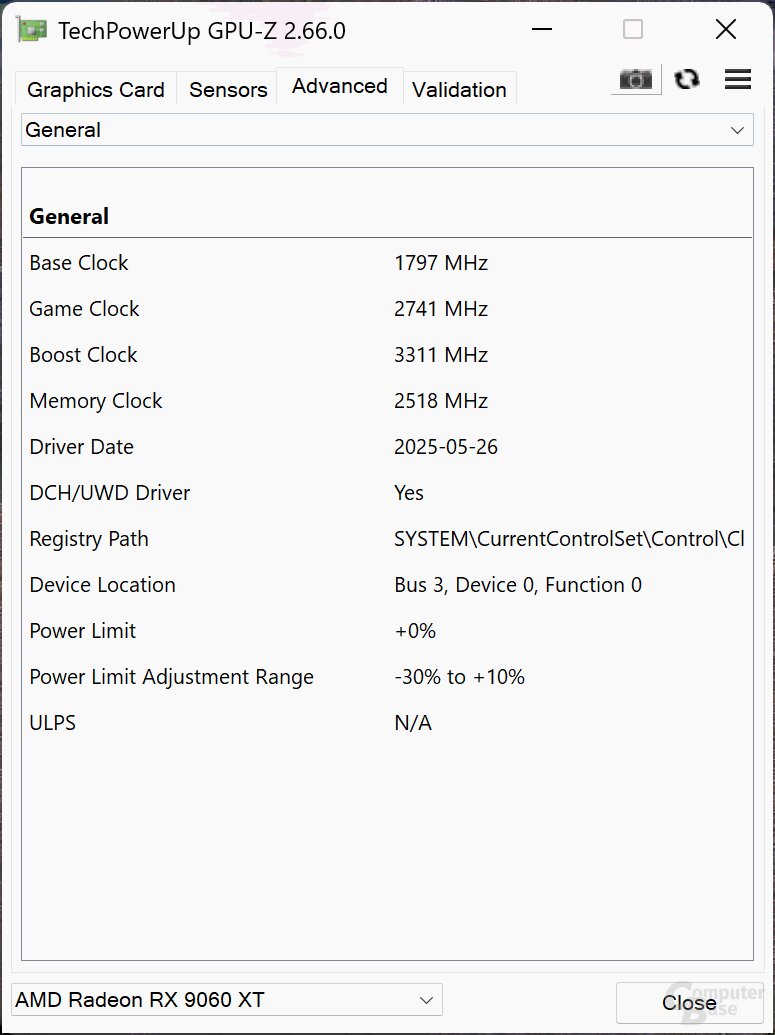Minimize the GPU-Z window
775x1035 pixels.
tap(542, 30)
